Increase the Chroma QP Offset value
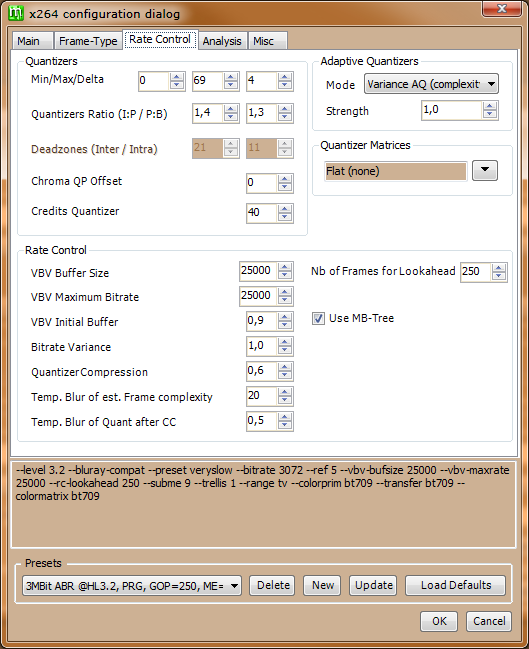The image size is (529, 649). [x=285, y=179]
